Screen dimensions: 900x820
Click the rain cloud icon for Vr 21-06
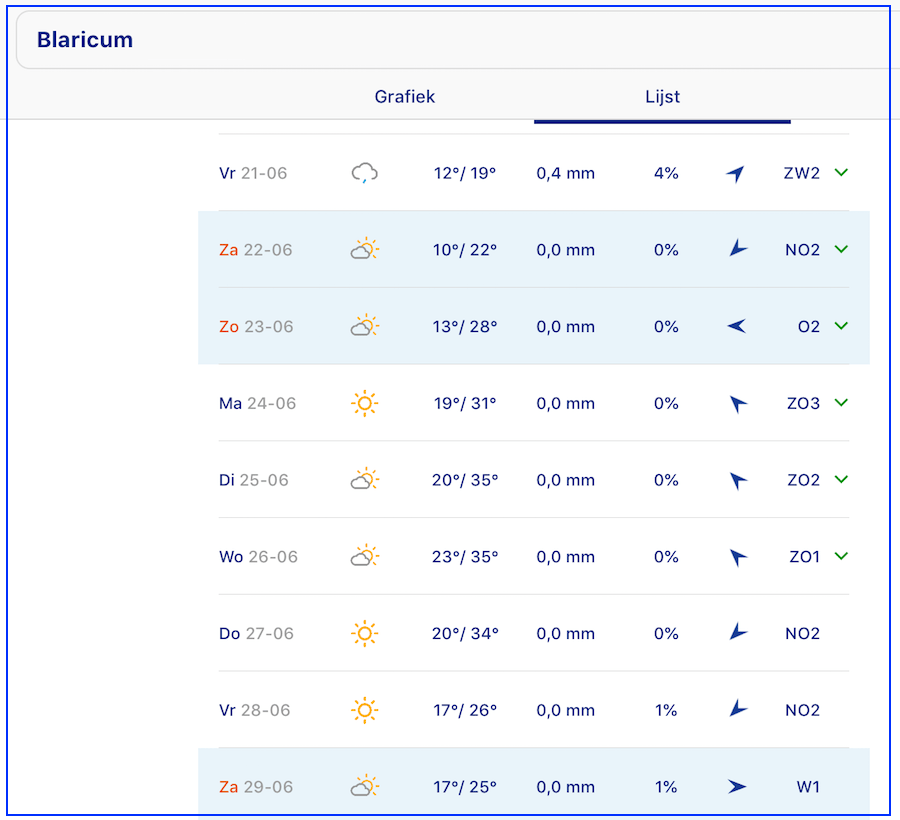coord(365,174)
